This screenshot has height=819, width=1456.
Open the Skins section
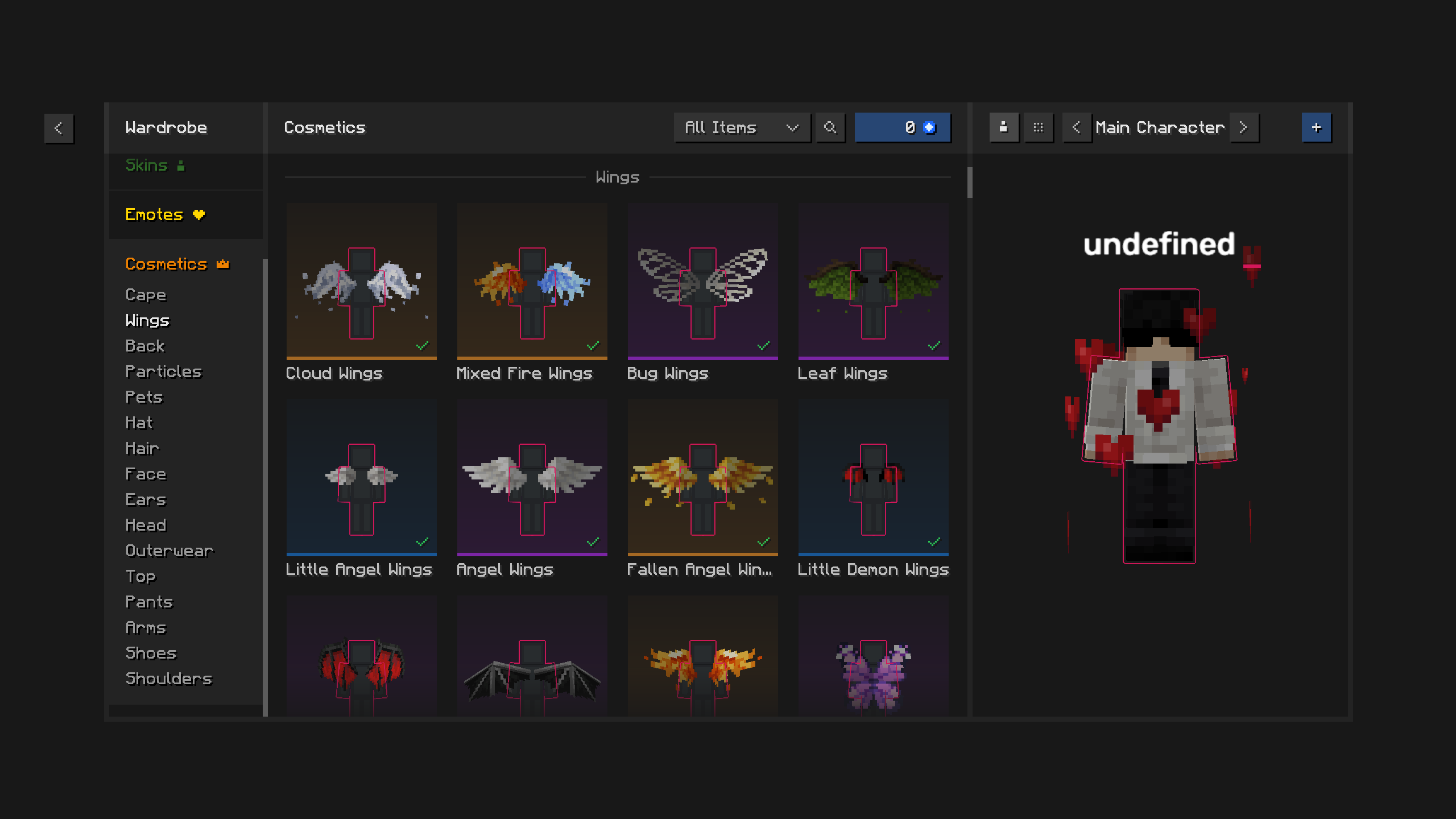tap(147, 166)
